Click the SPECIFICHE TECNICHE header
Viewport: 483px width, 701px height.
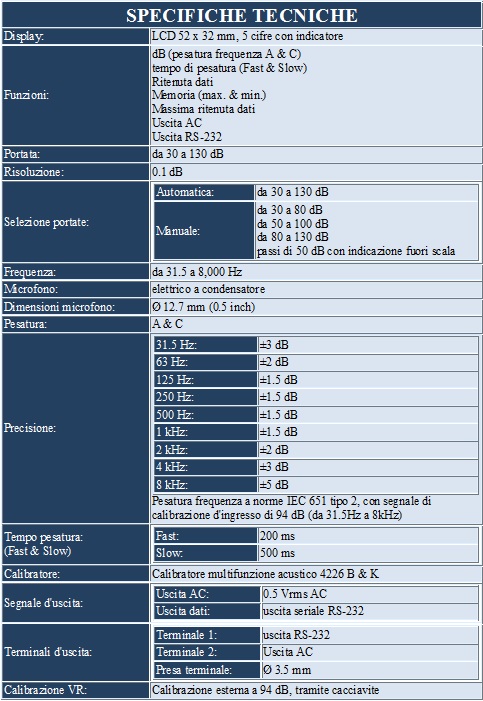(242, 15)
